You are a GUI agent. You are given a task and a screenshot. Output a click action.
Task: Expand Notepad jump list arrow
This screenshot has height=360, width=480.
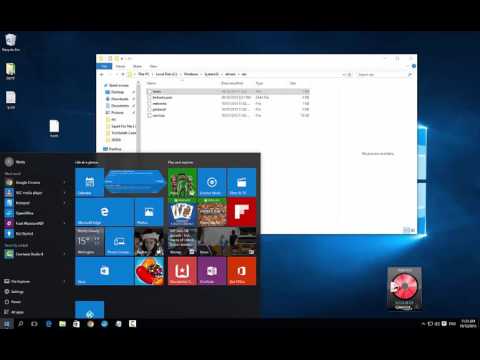coord(65,203)
